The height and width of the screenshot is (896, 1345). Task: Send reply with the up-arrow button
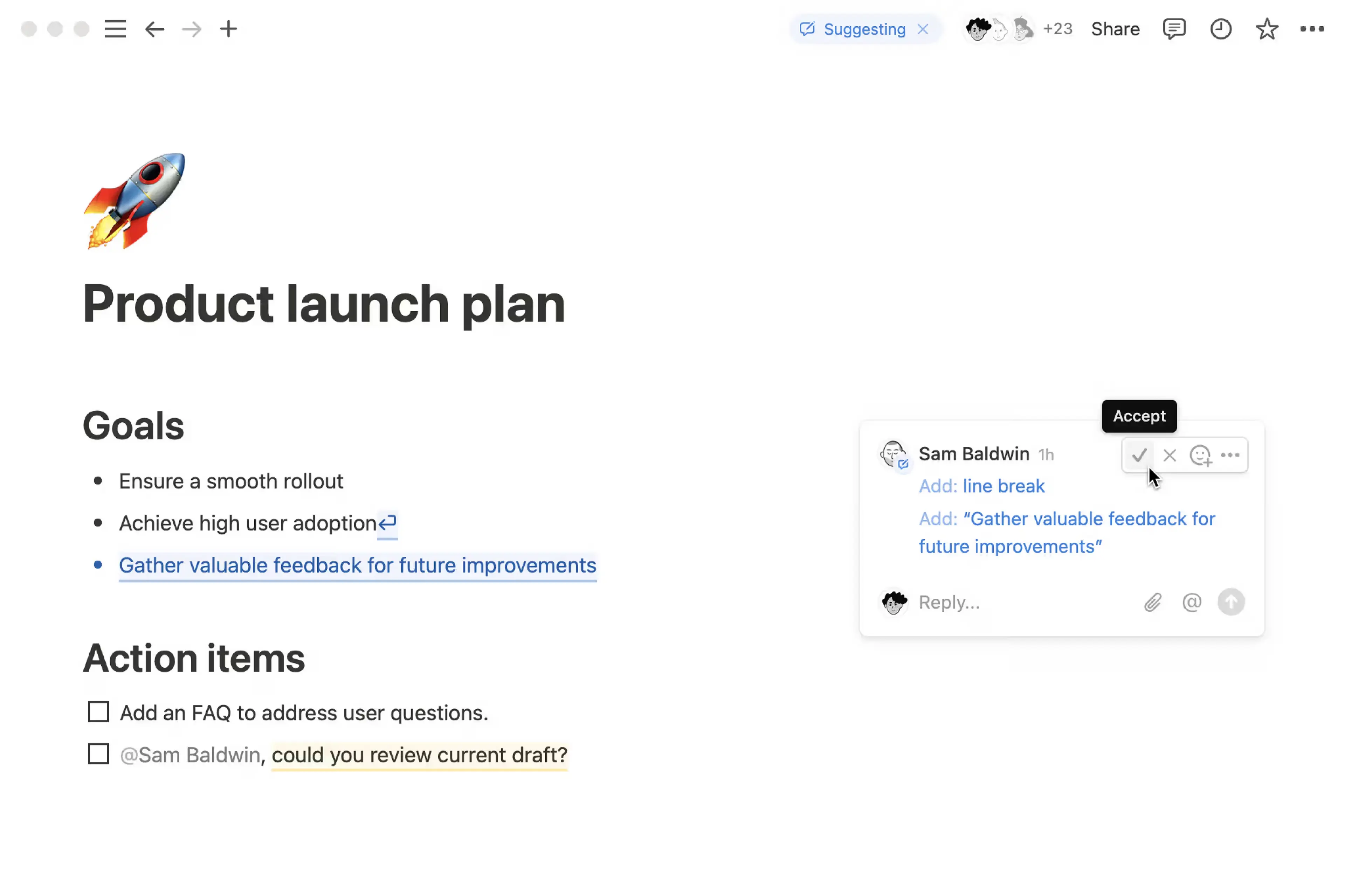pos(1230,602)
